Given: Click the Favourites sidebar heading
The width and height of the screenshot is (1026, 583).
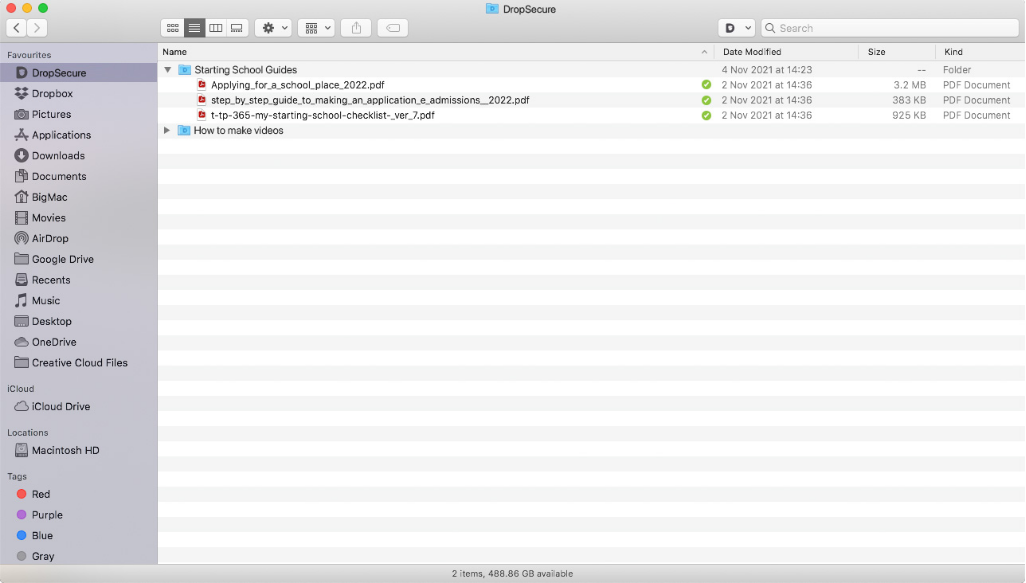Looking at the screenshot, I should [29, 55].
